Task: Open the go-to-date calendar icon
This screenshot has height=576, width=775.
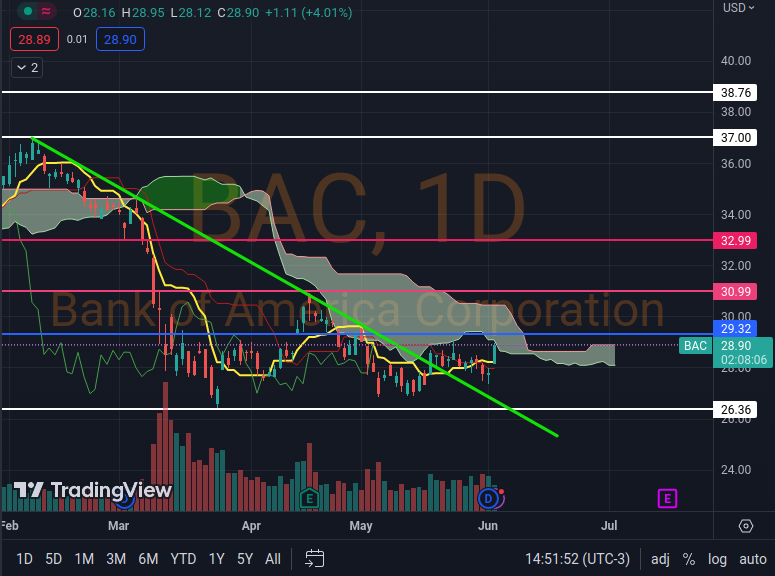Action: (x=314, y=559)
